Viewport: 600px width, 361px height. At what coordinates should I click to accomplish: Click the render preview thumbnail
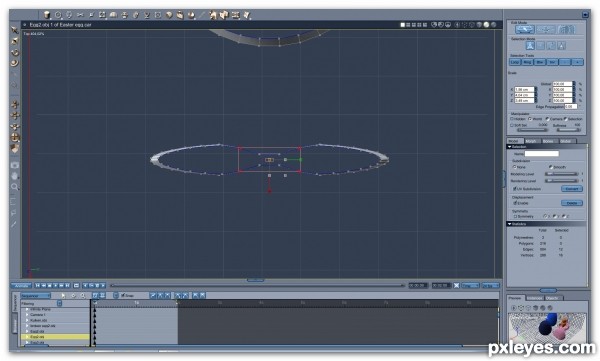[547, 328]
